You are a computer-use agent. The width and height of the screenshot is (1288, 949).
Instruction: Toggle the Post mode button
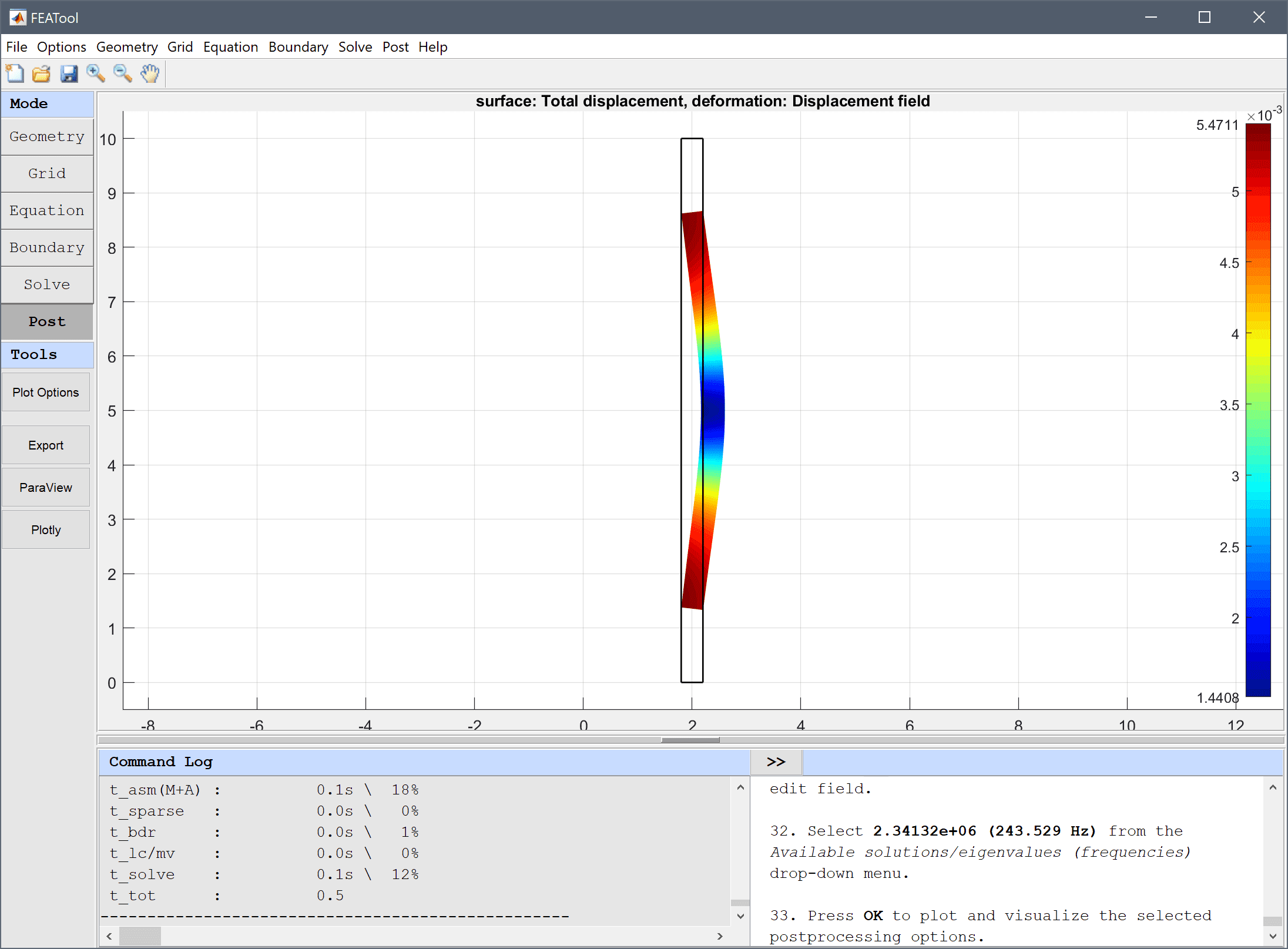[x=47, y=322]
